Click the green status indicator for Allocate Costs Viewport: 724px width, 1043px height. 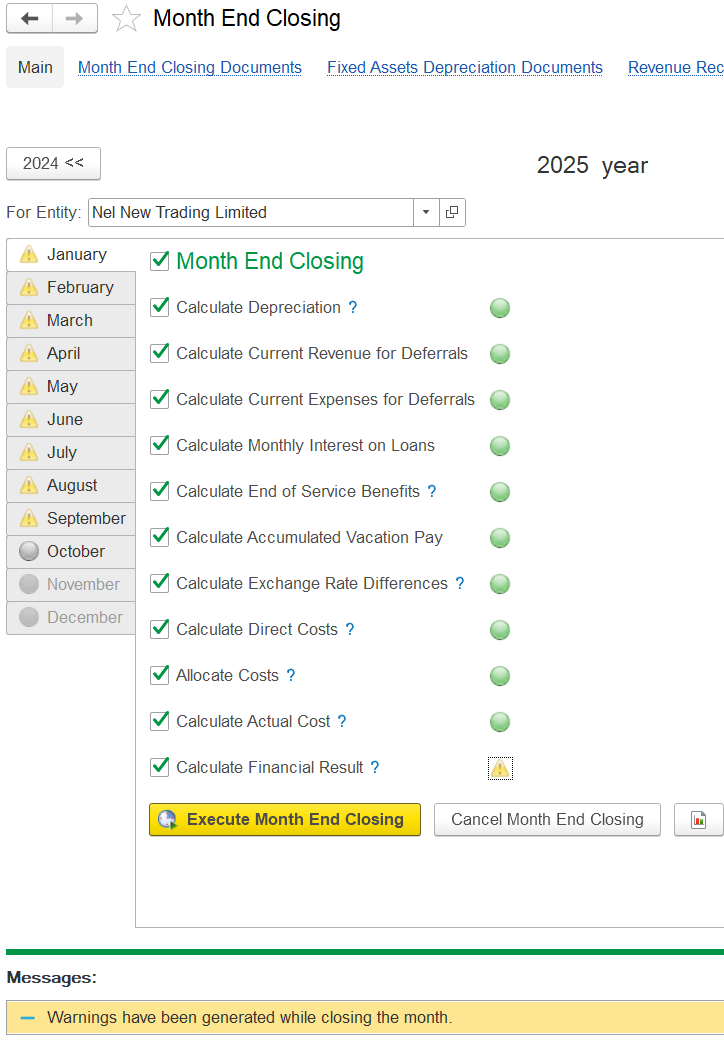pyautogui.click(x=500, y=676)
